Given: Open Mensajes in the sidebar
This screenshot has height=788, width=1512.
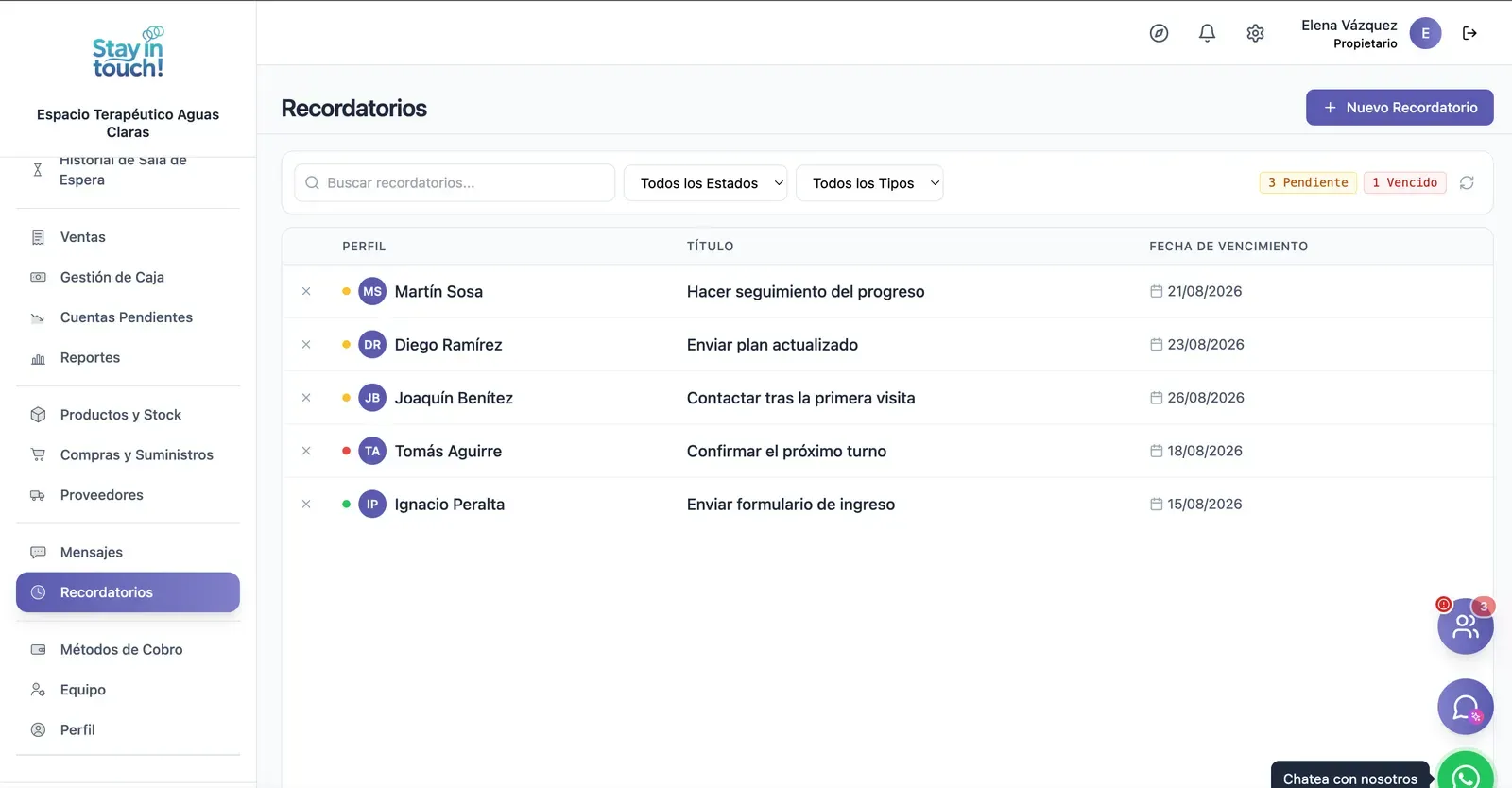Looking at the screenshot, I should click(x=128, y=552).
